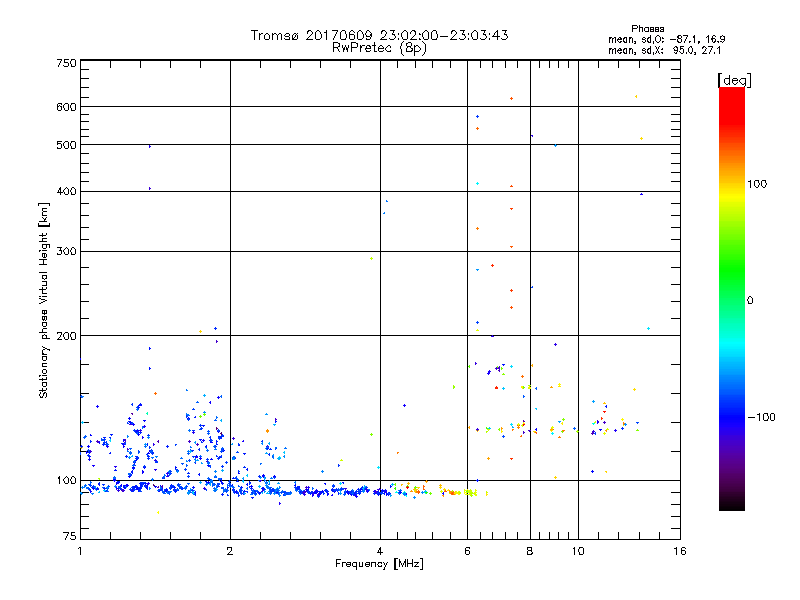Click the plot title 'Tromsø 20170609 23:02:00-23:03:43'
Screen dimensions: 800x600
tap(379, 35)
